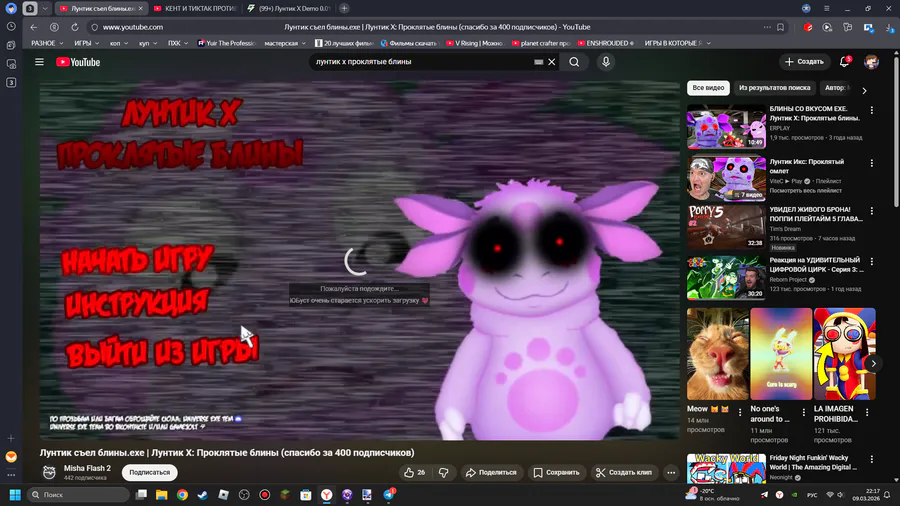Open the POPPY 5 video thumbnail
Viewport: 900px width, 506px height.
pos(726,227)
